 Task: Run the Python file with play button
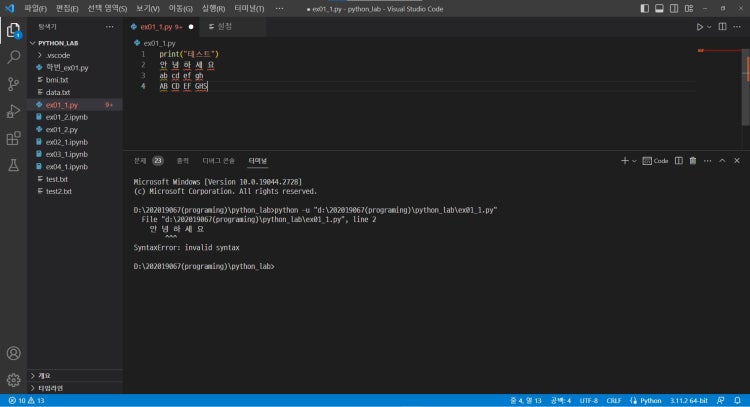click(x=699, y=27)
